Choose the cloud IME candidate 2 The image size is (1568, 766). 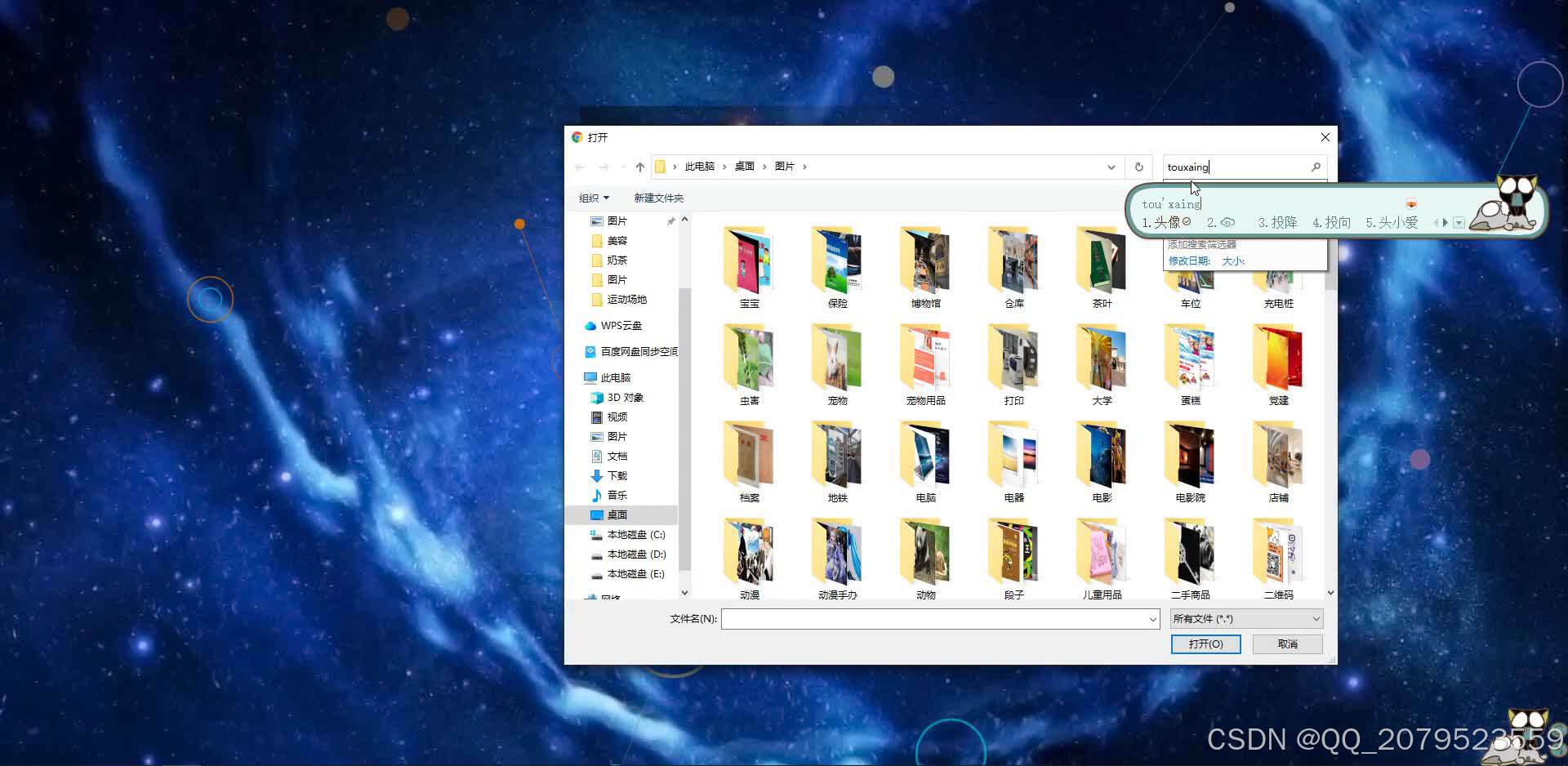tap(1221, 222)
